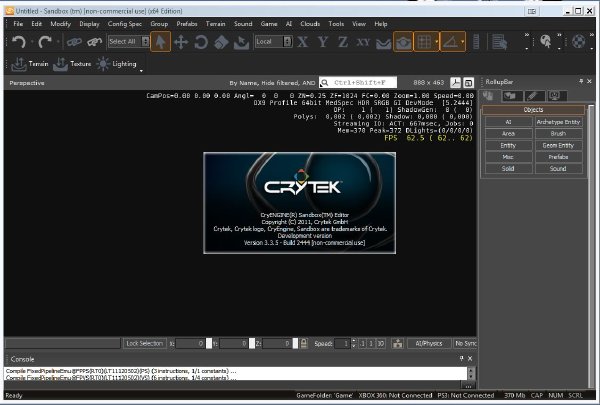Pin the RollupBar panel

(x=581, y=81)
